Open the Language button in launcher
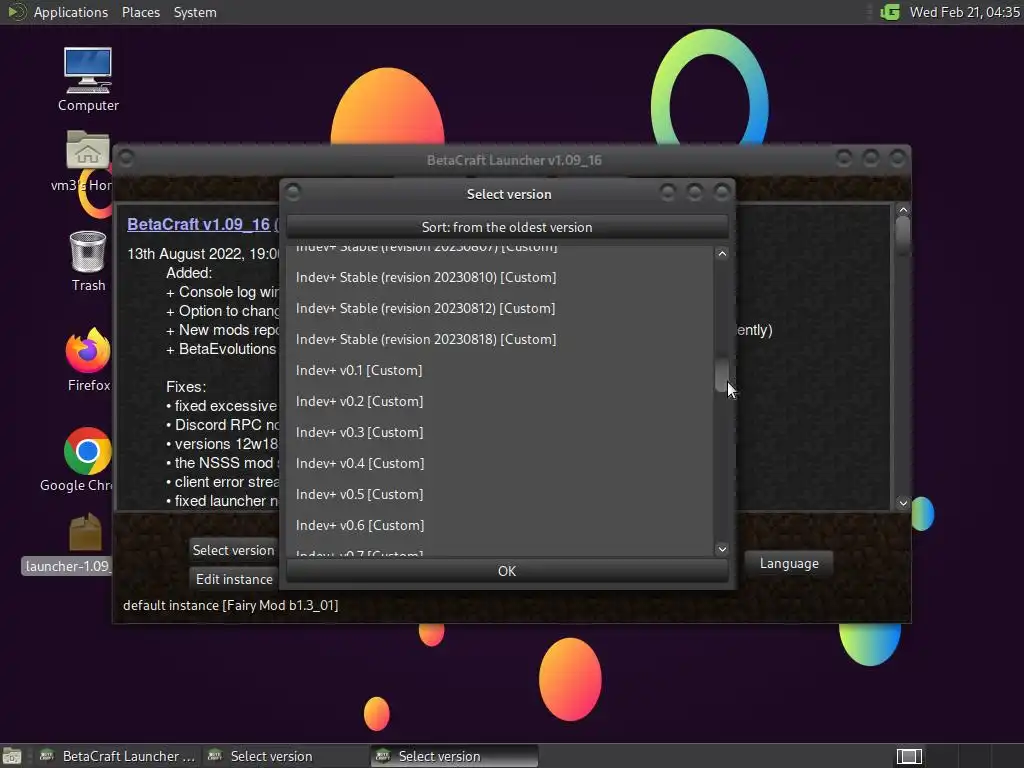Image resolution: width=1024 pixels, height=768 pixels. pyautogui.click(x=789, y=563)
